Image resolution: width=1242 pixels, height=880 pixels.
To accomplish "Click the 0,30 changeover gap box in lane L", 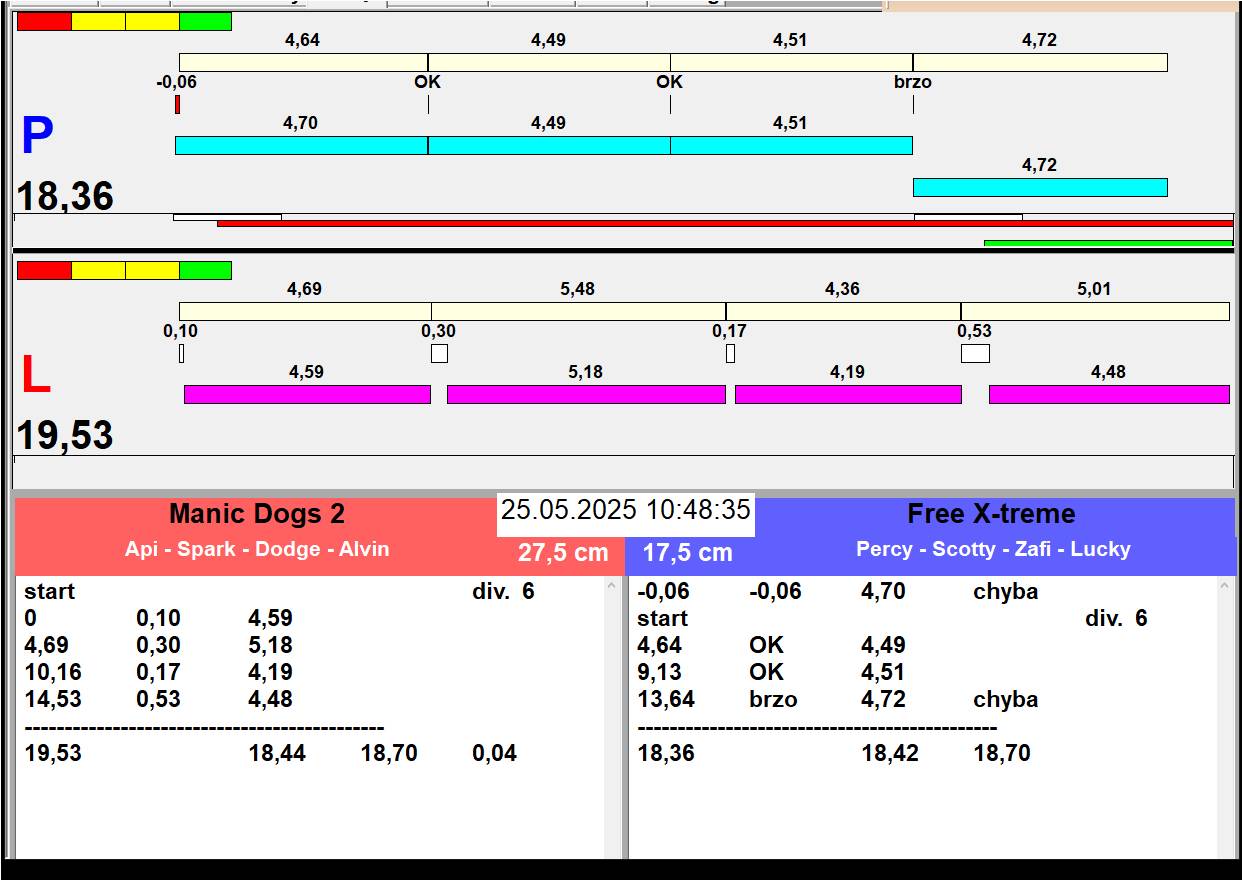I will coord(439,353).
